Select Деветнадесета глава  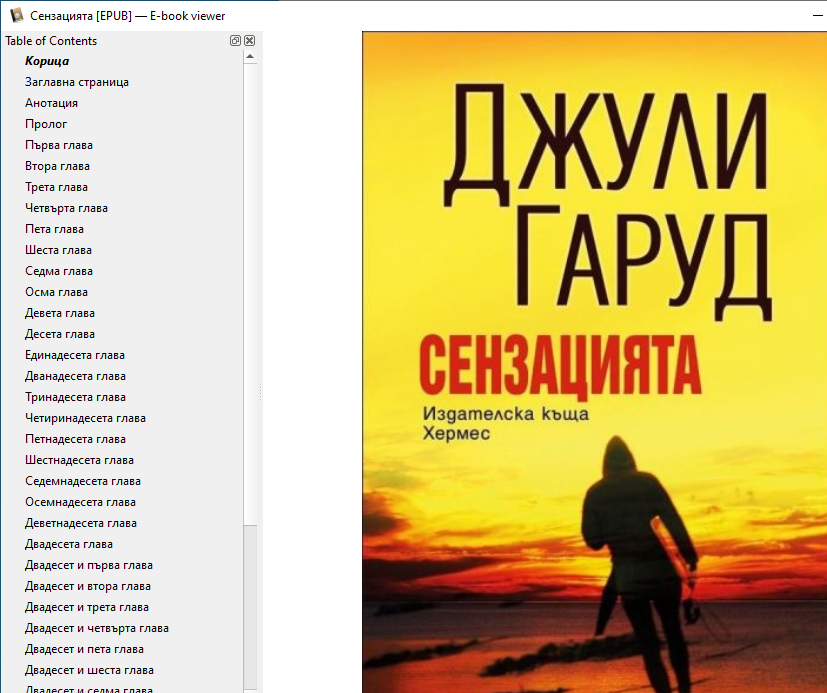(81, 523)
